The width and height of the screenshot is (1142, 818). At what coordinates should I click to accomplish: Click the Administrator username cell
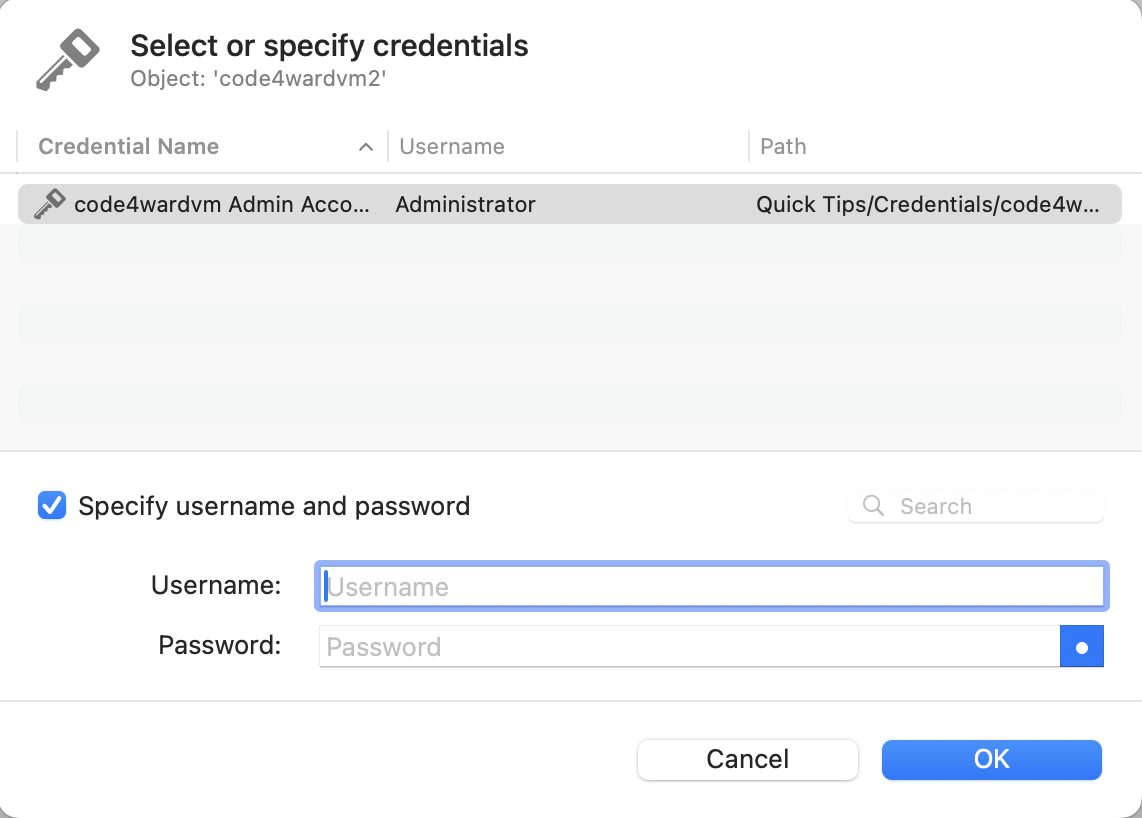(465, 205)
